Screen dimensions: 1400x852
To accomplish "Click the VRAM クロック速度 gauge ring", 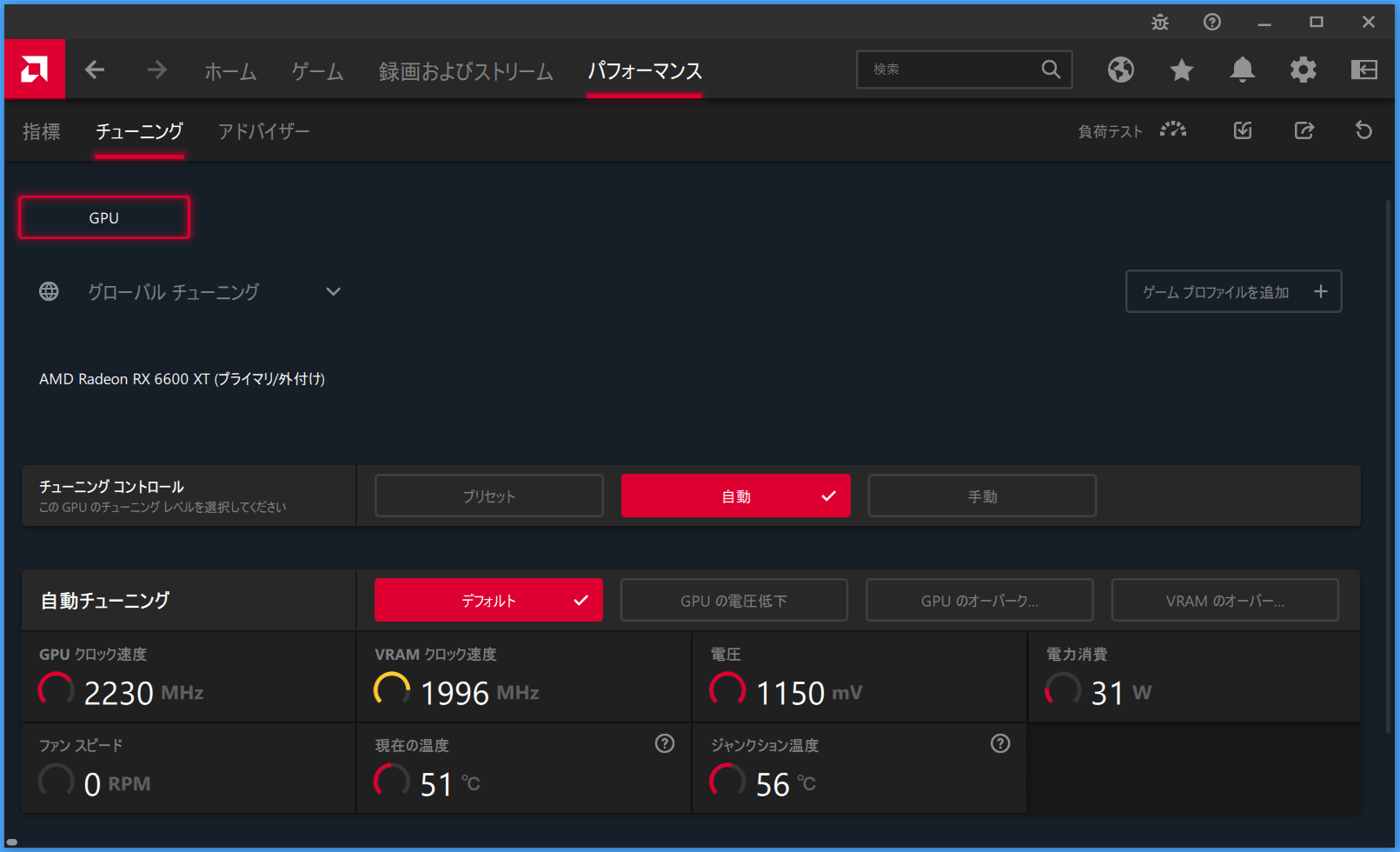I will (392, 689).
